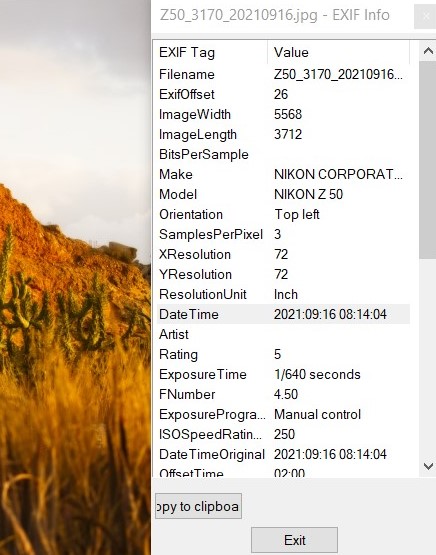Select the Orientation Top left row
This screenshot has height=555, width=436.
(283, 214)
